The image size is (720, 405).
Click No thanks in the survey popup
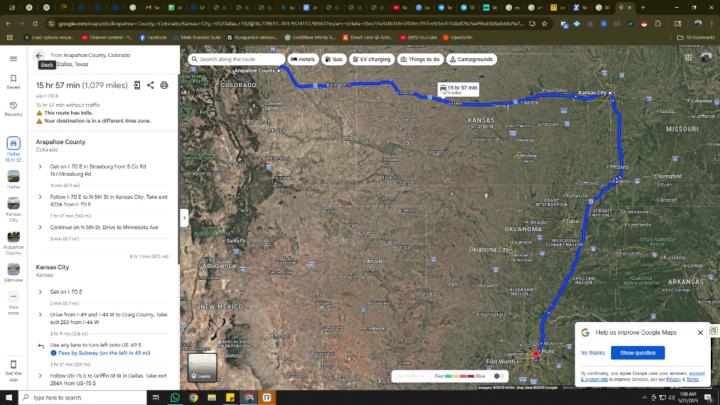(x=592, y=353)
